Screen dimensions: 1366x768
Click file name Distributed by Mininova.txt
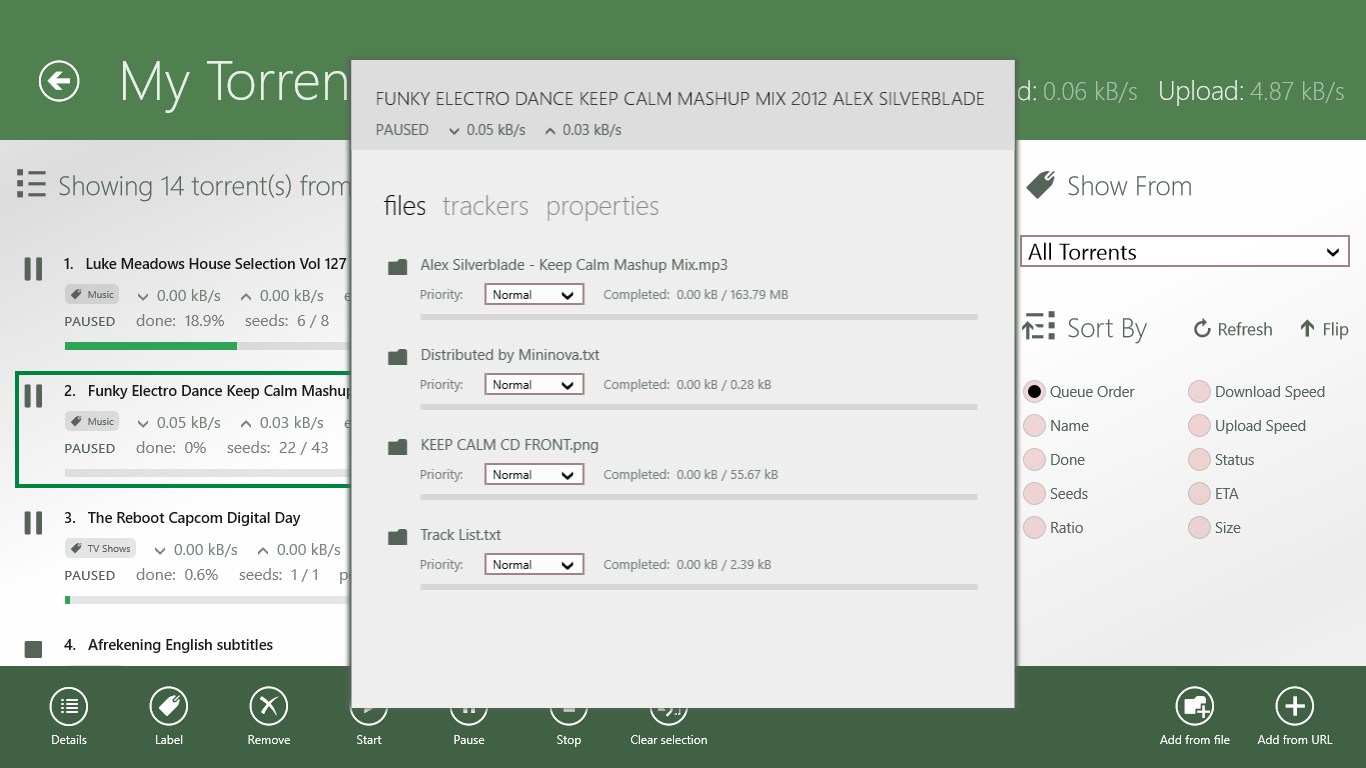(510, 355)
